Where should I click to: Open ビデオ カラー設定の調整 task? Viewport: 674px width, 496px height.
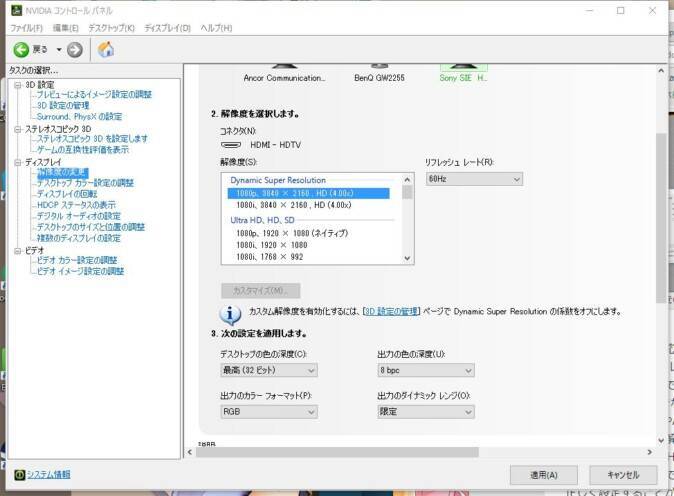point(77,260)
